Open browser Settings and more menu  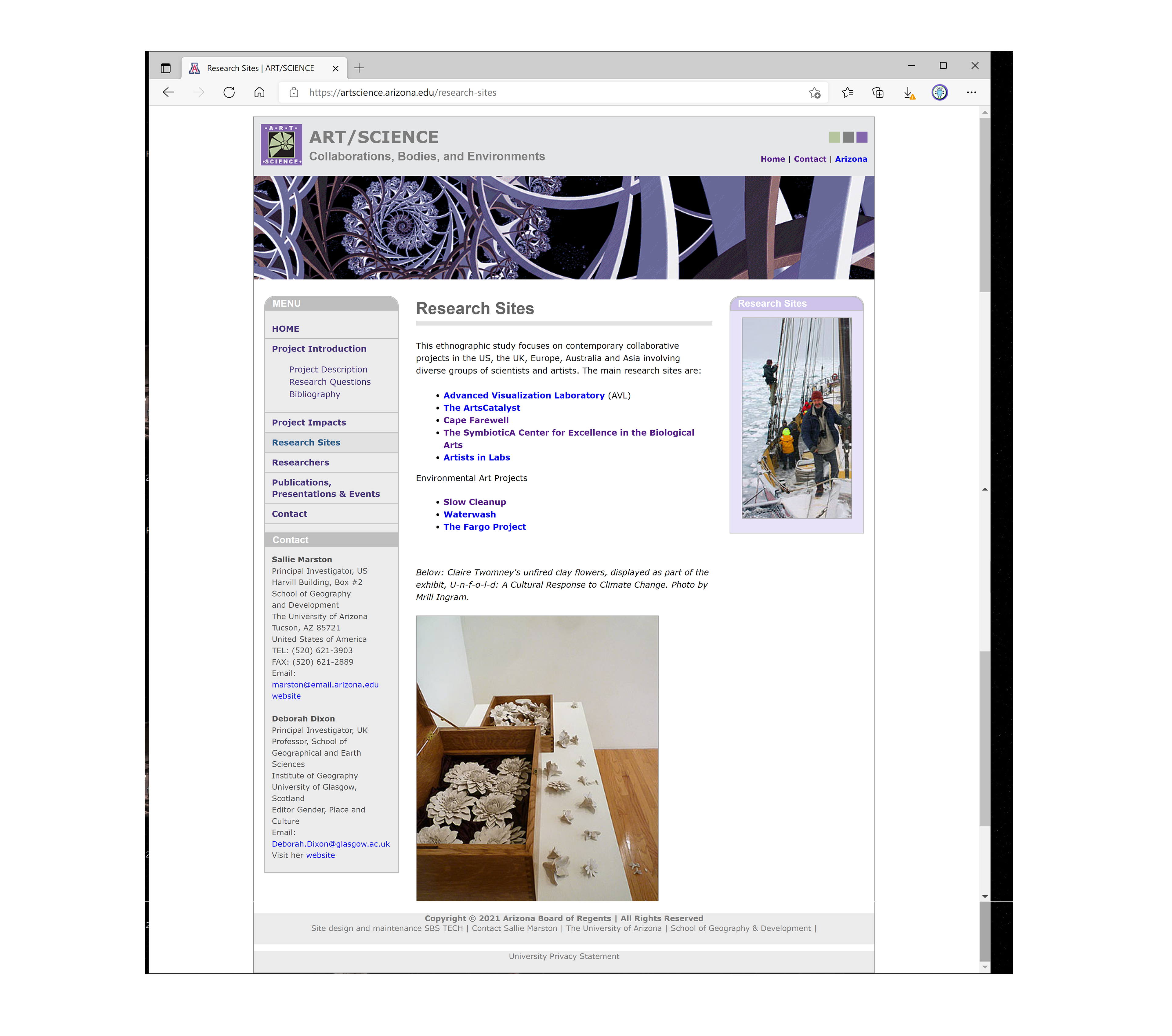point(971,92)
